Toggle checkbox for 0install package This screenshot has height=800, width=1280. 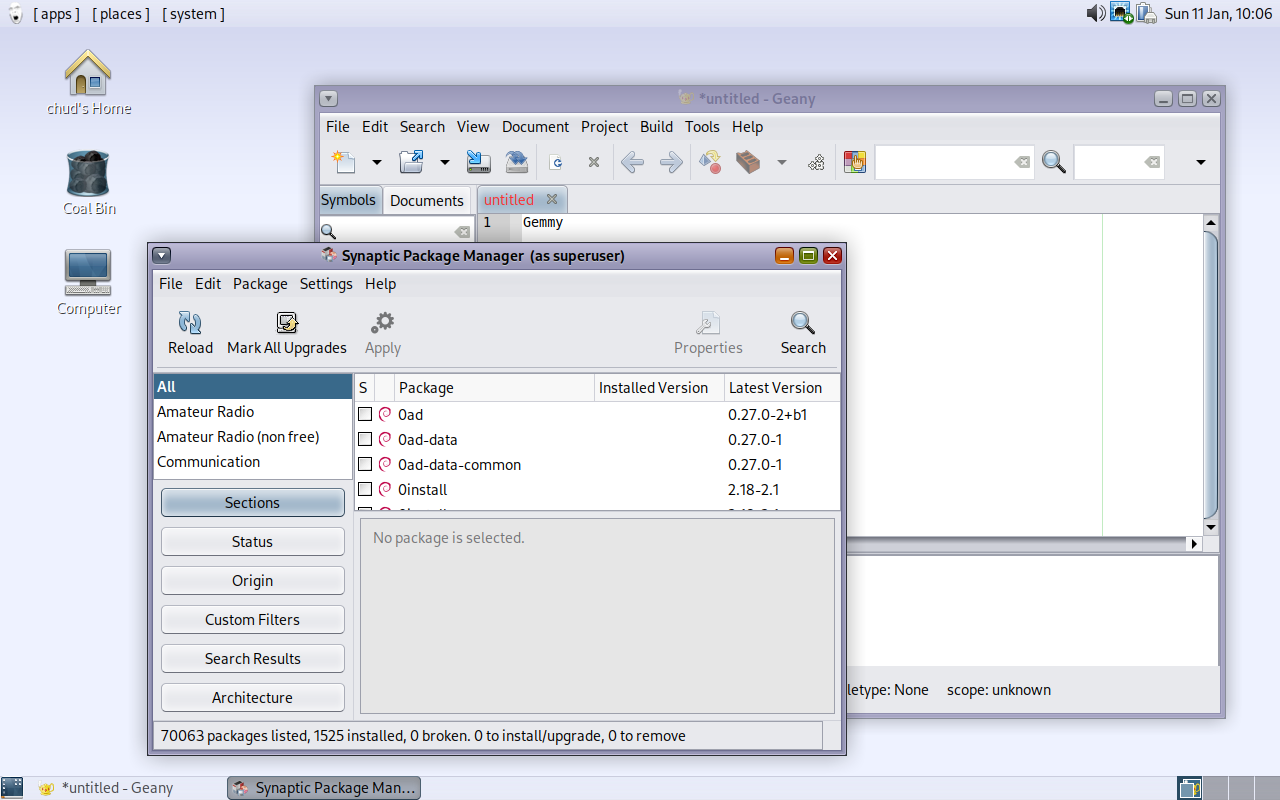click(365, 489)
